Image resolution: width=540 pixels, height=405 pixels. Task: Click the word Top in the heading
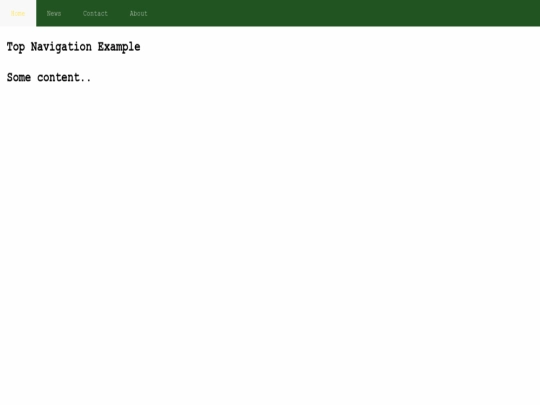(16, 47)
